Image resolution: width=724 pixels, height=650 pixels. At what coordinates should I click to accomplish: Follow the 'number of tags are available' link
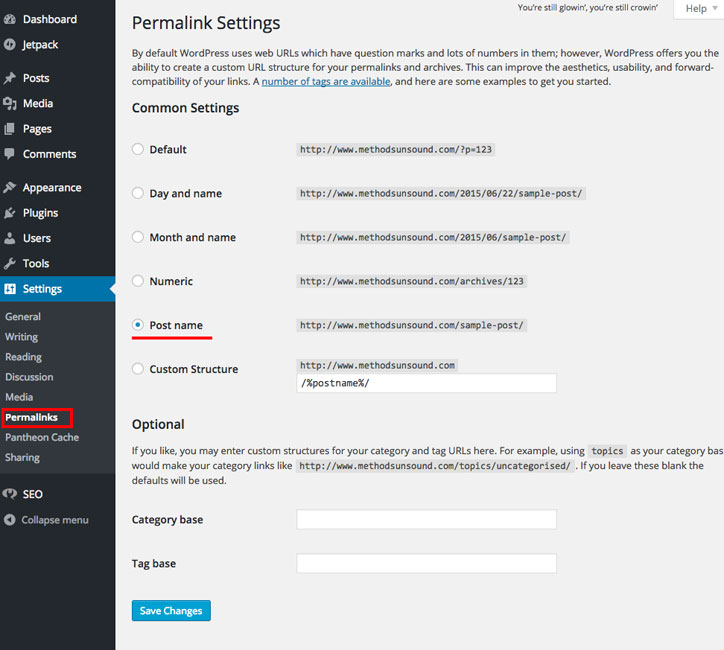tap(326, 82)
